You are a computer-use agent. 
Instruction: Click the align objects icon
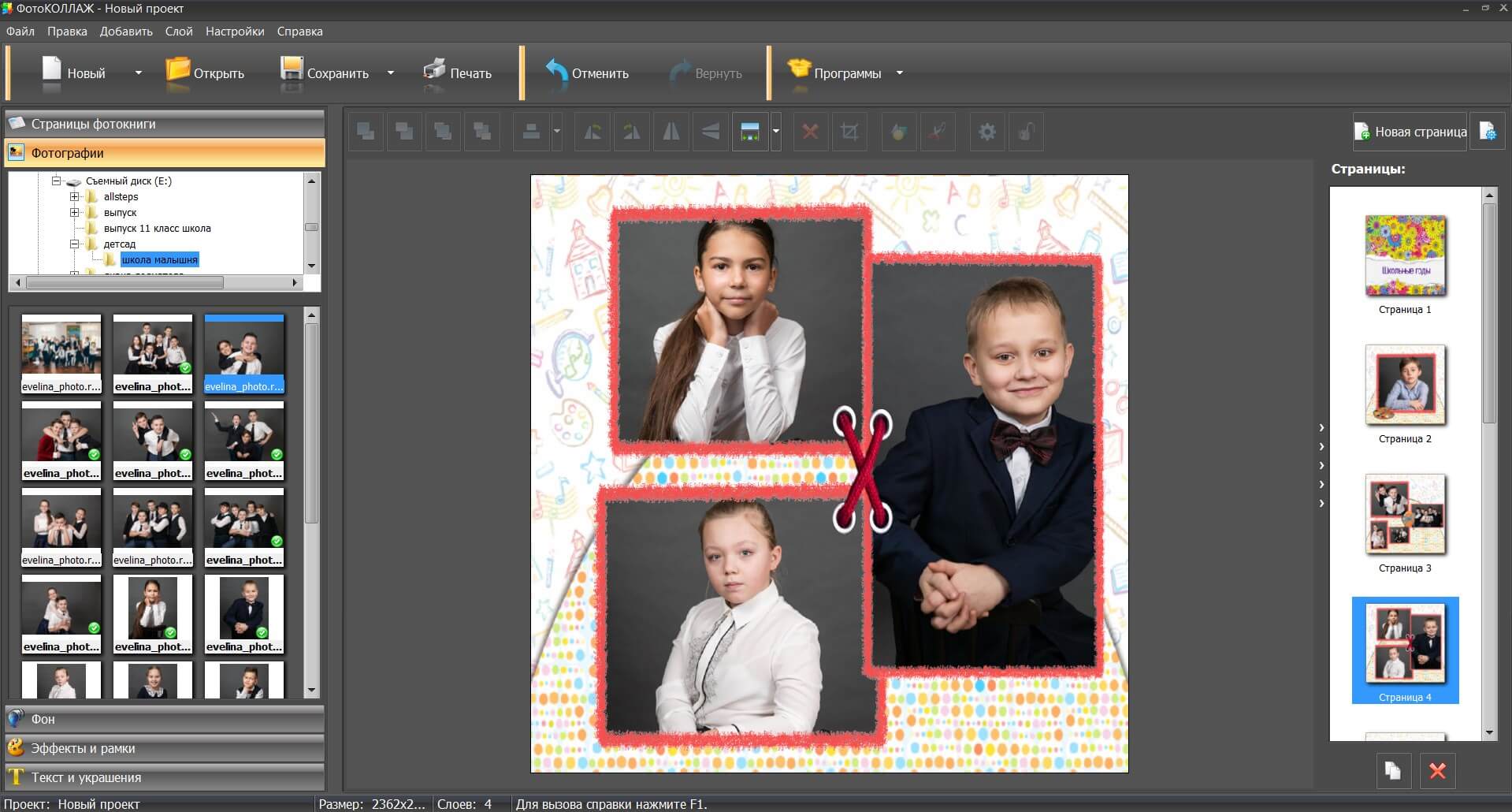531,132
